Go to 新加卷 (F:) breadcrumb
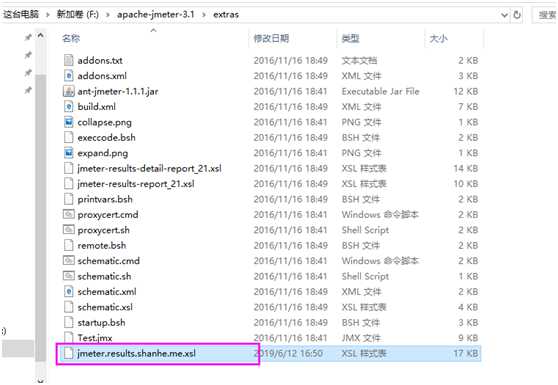 click(x=78, y=15)
